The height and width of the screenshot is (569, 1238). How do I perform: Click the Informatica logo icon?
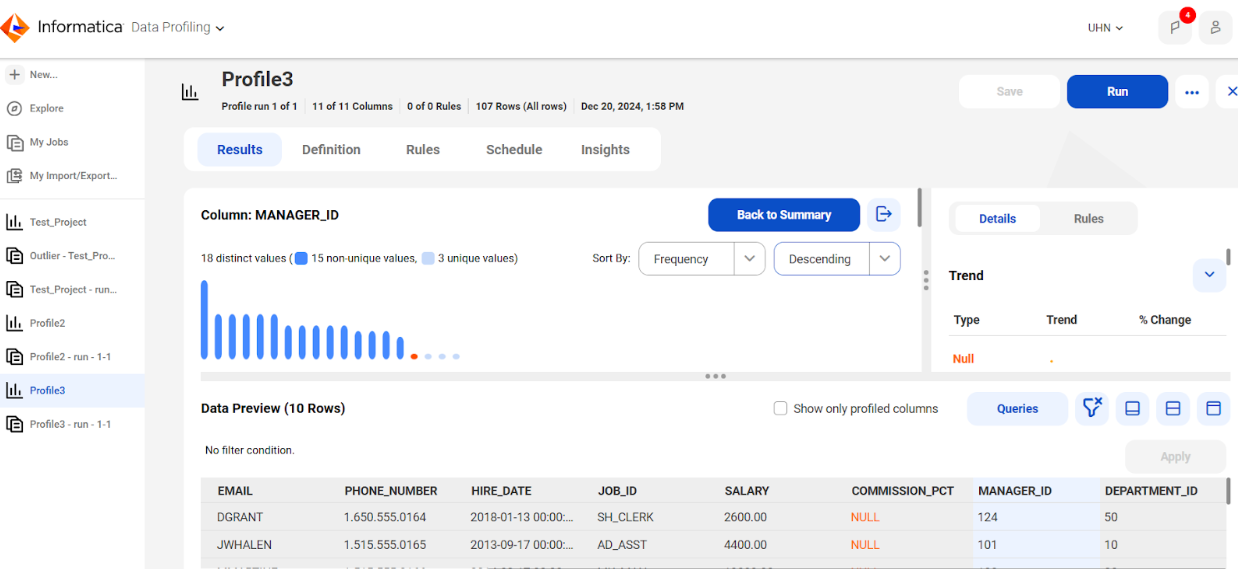pos(15,27)
